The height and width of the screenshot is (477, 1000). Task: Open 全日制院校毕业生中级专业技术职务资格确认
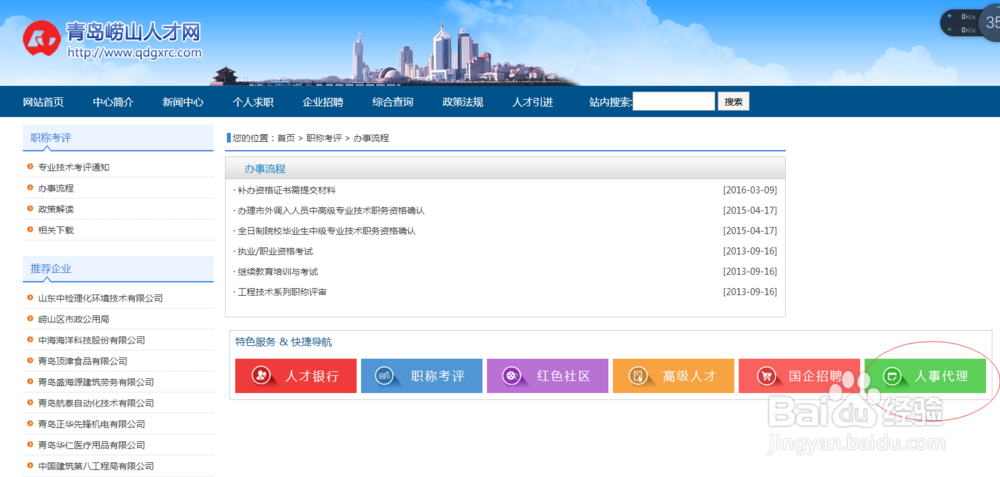[x=327, y=231]
